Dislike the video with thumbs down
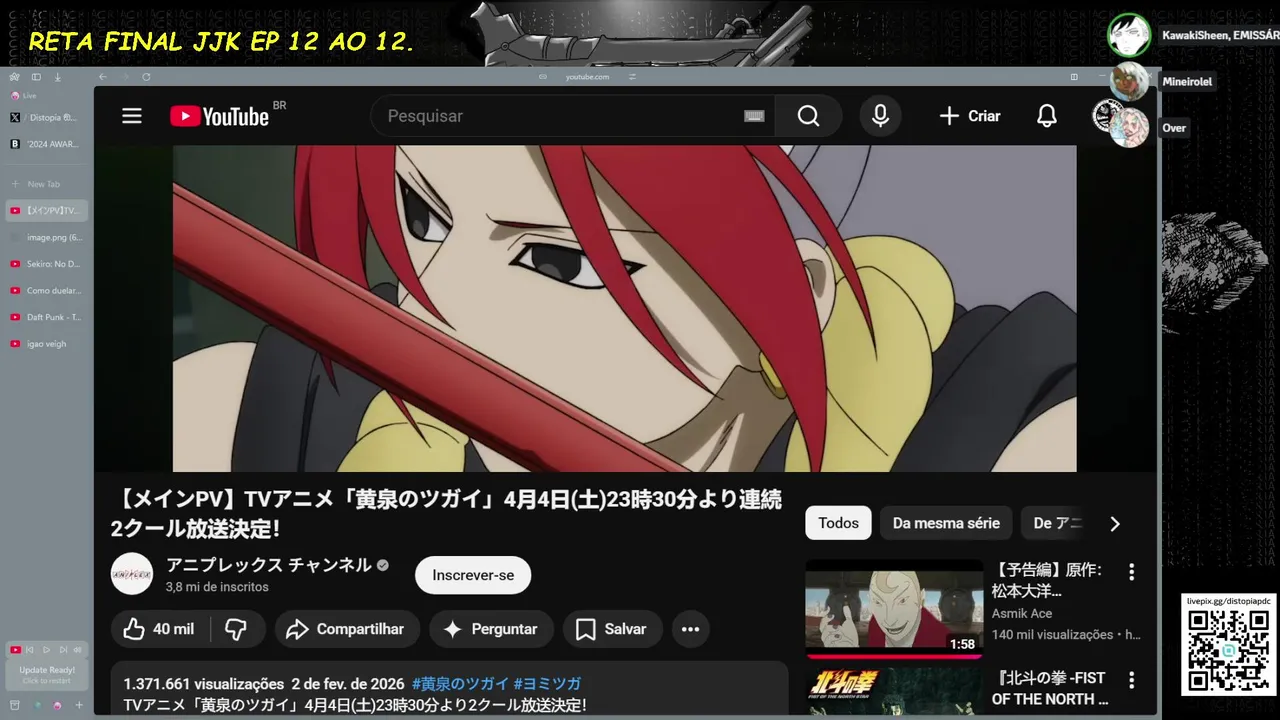The width and height of the screenshot is (1280, 720). (236, 629)
